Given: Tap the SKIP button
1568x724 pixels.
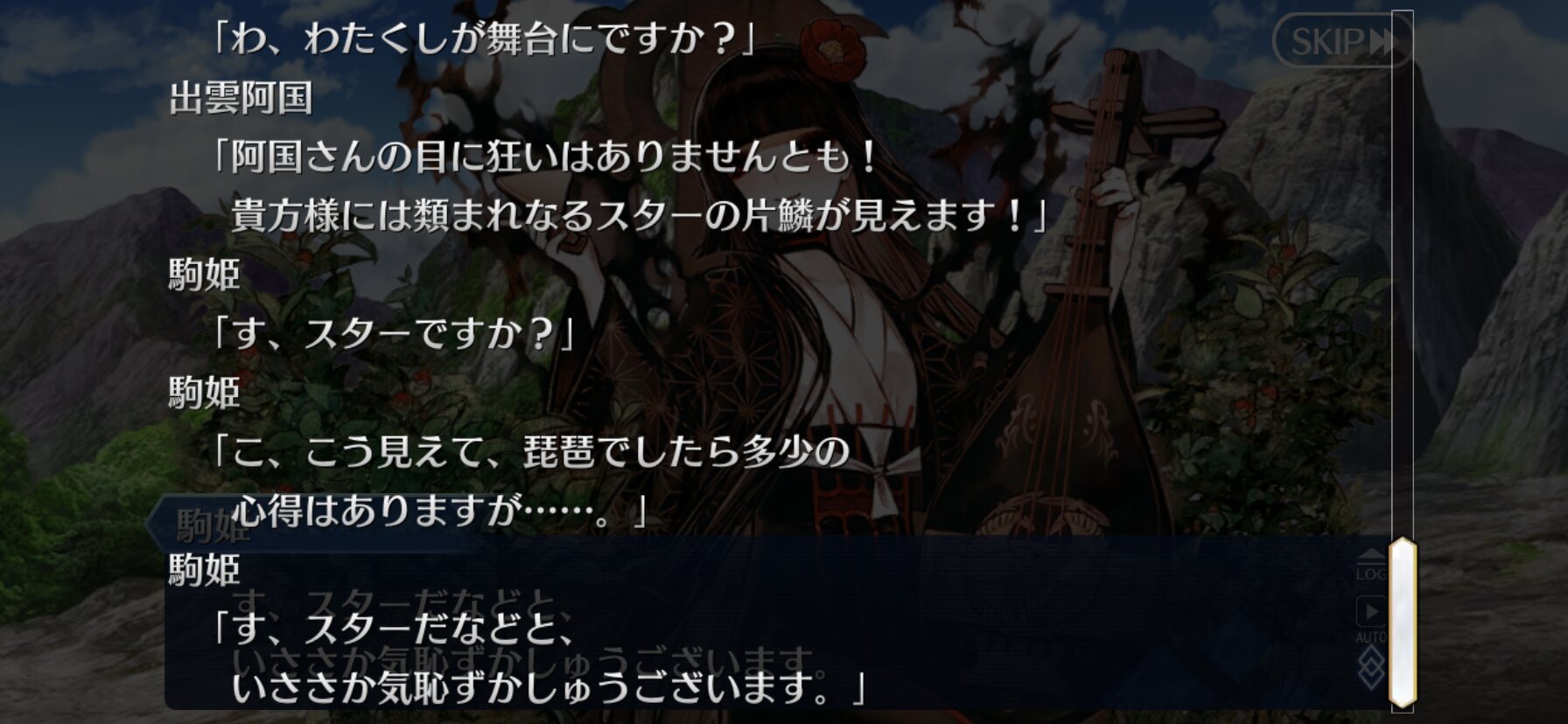Looking at the screenshot, I should (1340, 40).
